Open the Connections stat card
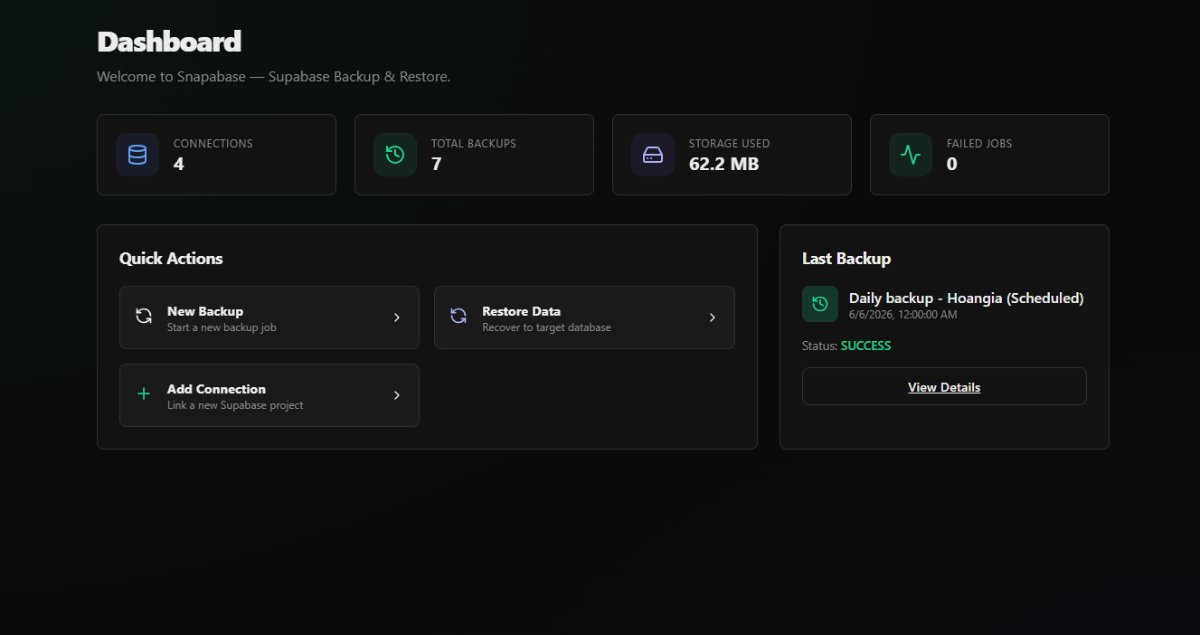This screenshot has width=1200, height=635. point(216,155)
